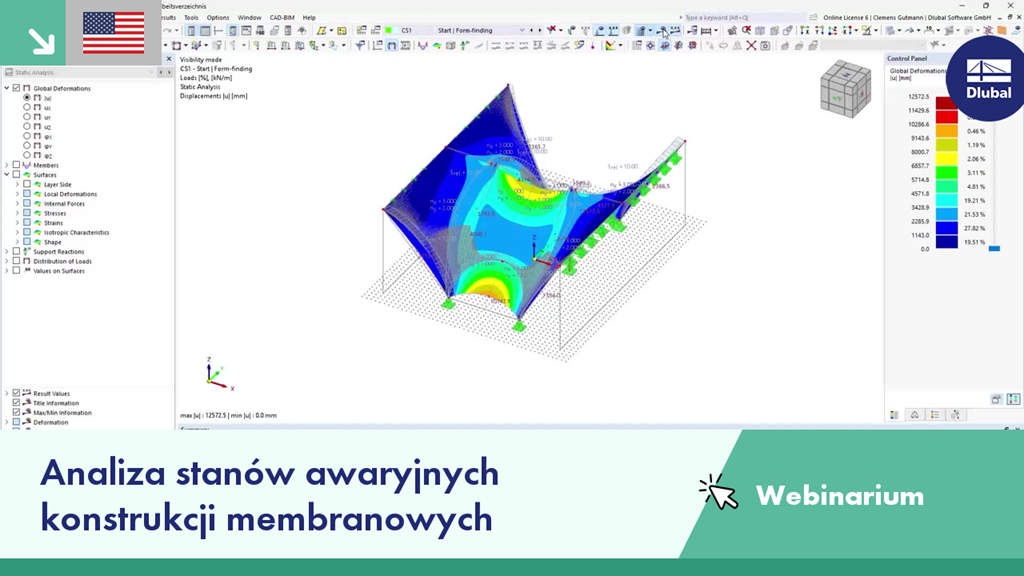Viewport: 1024px width, 576px height.
Task: Go to next load case arrow
Action: (539, 30)
